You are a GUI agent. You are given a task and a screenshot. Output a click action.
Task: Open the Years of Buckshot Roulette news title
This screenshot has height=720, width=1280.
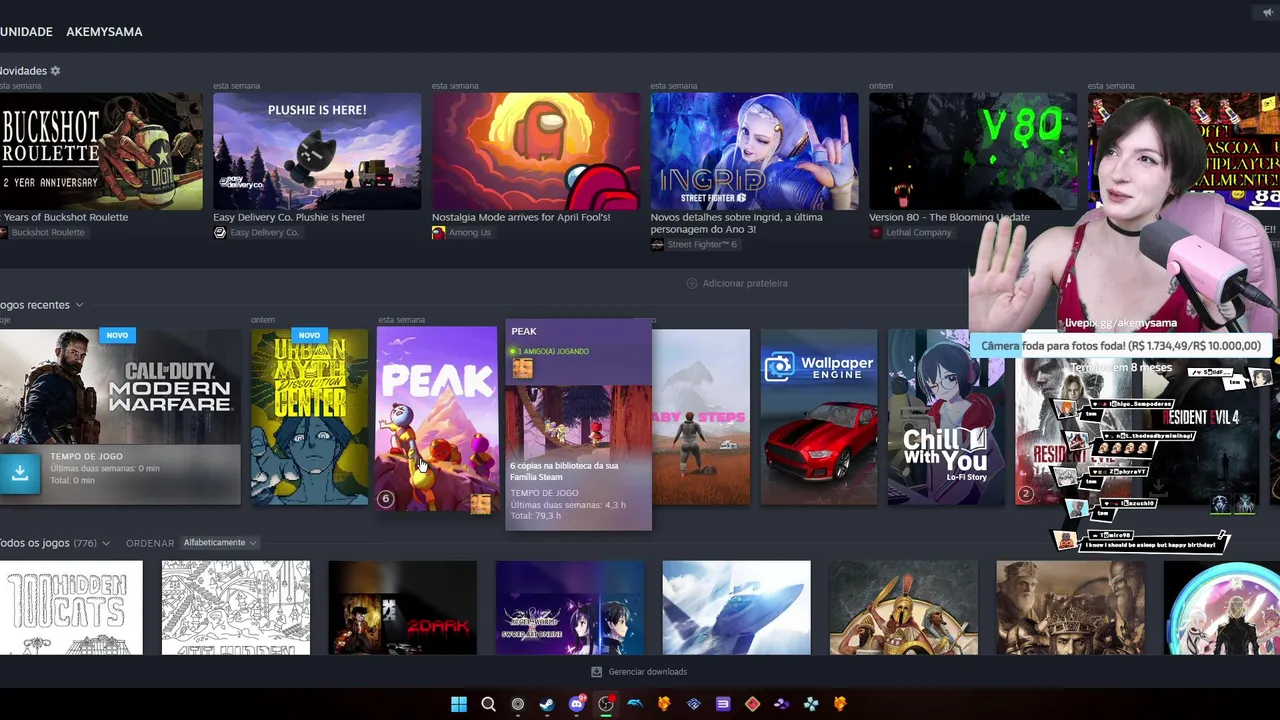click(64, 217)
